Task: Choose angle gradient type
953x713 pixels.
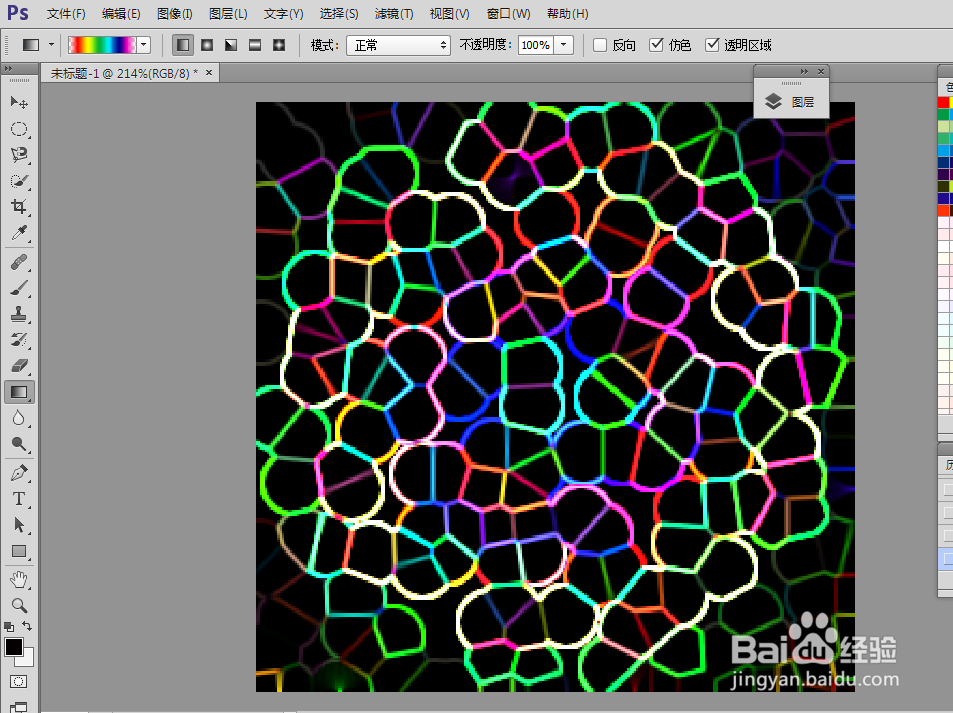Action: coord(231,45)
